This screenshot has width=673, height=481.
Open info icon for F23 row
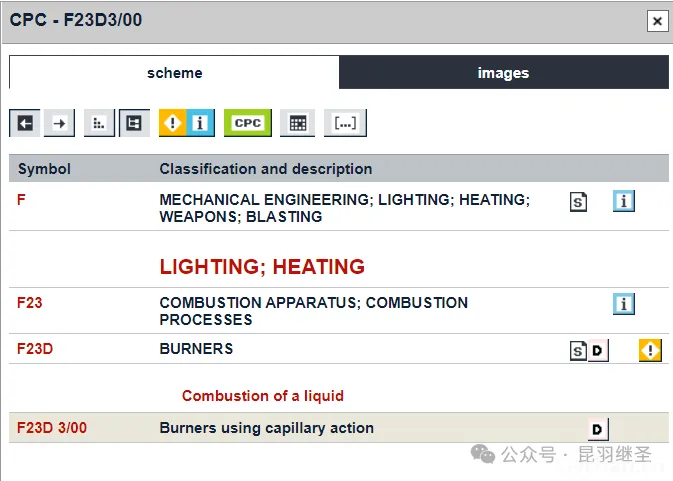tap(624, 303)
